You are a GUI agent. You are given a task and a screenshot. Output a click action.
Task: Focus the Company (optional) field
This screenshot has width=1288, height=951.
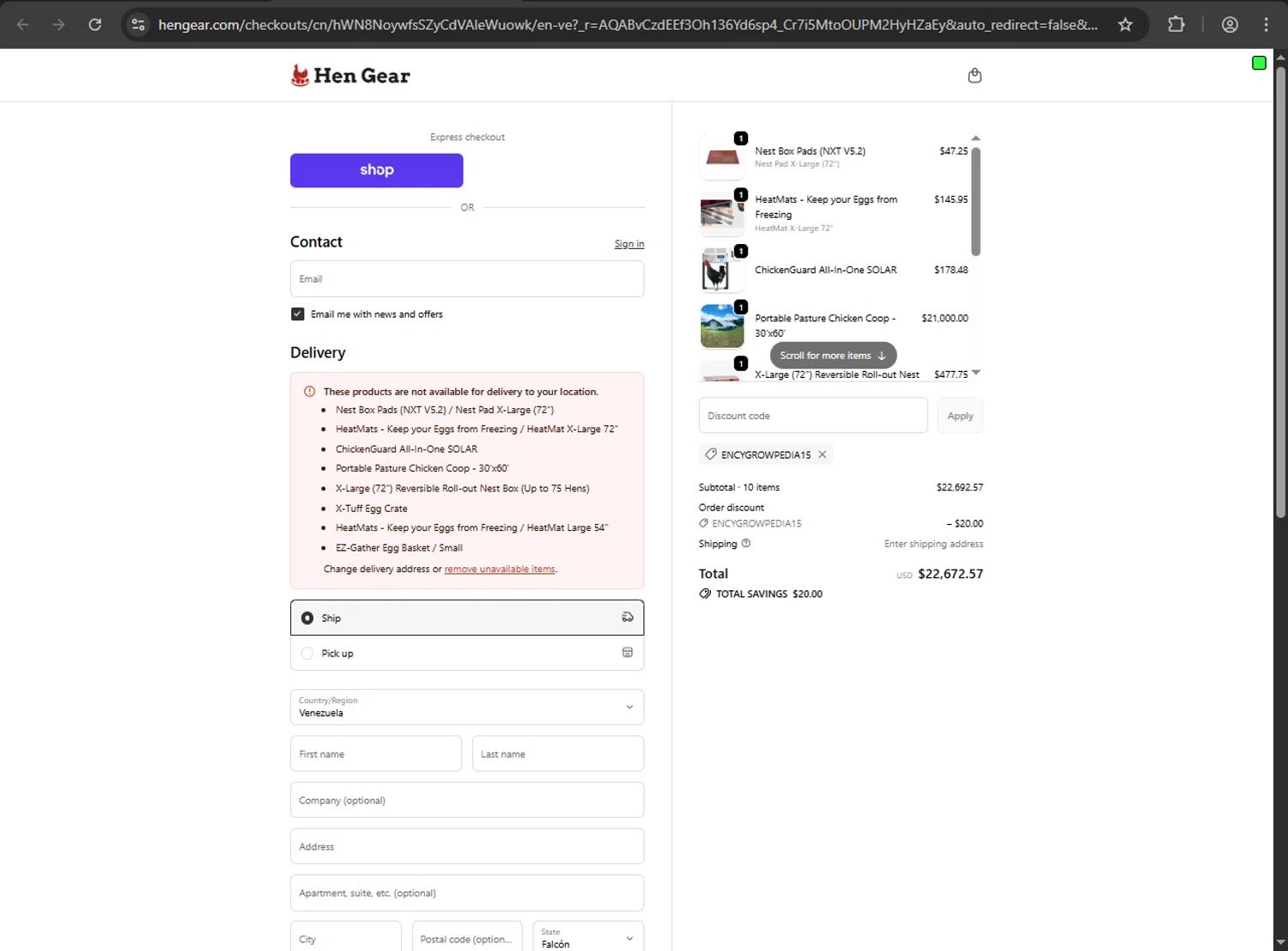pos(467,800)
